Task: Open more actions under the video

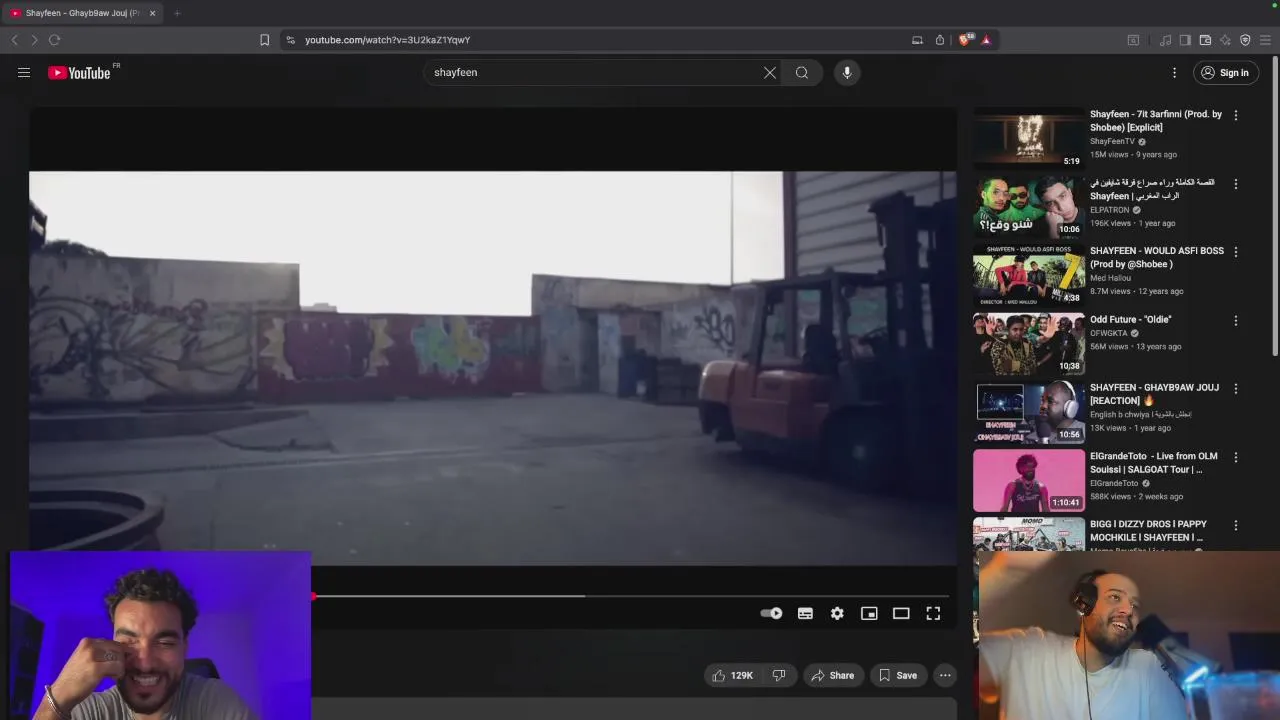Action: 945,675
